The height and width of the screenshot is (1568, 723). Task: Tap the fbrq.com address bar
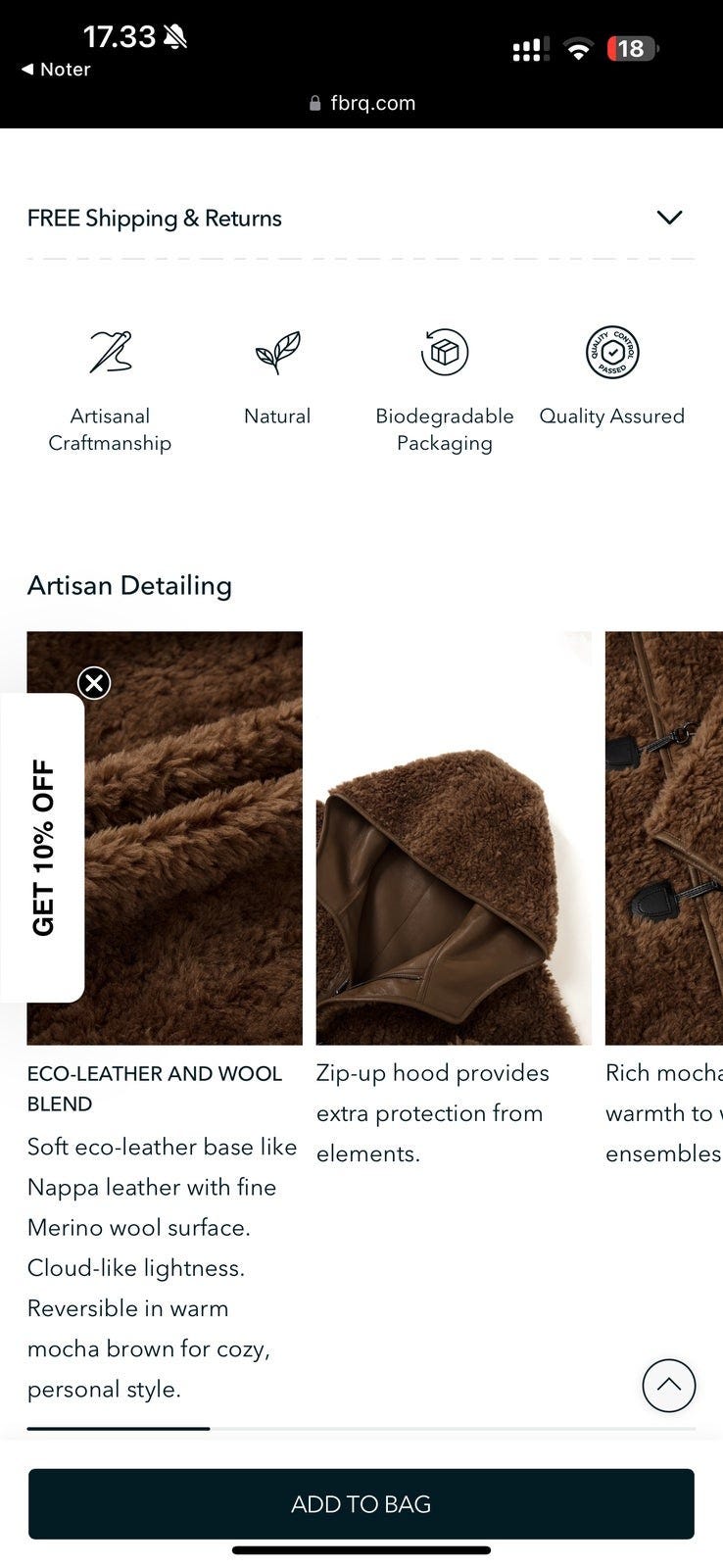361,103
